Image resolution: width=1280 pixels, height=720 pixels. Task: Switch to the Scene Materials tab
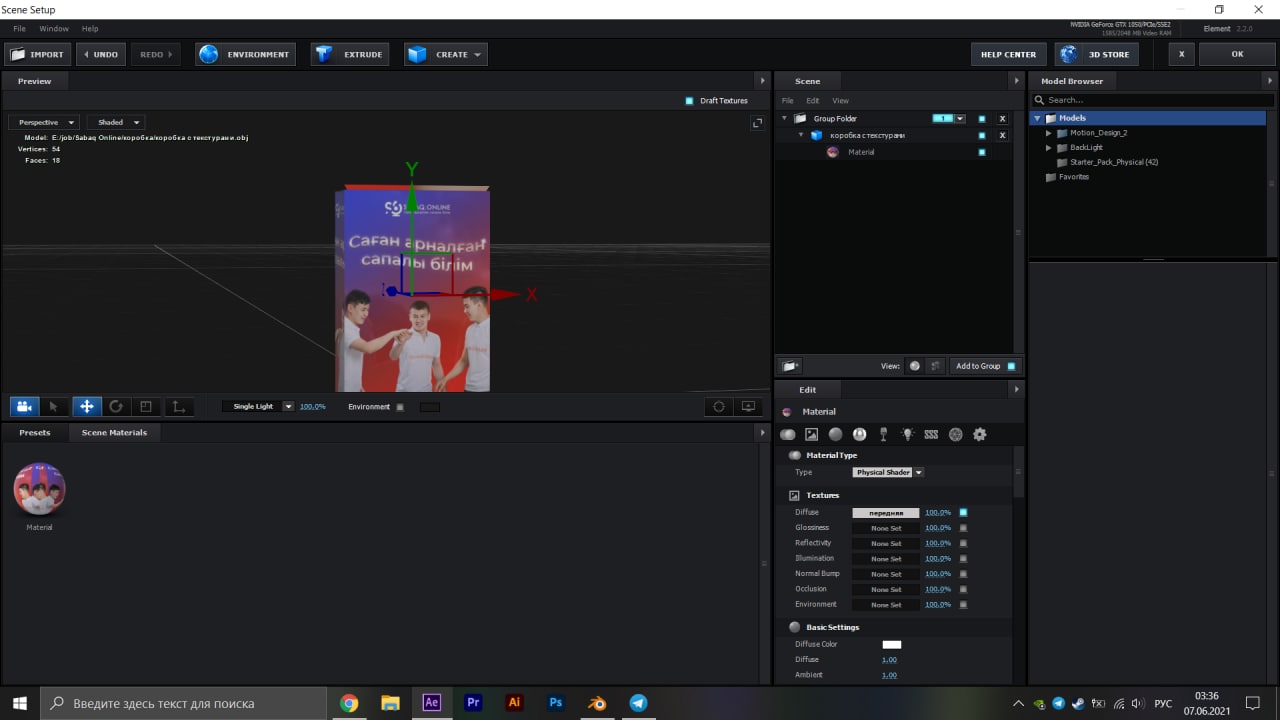pos(114,432)
